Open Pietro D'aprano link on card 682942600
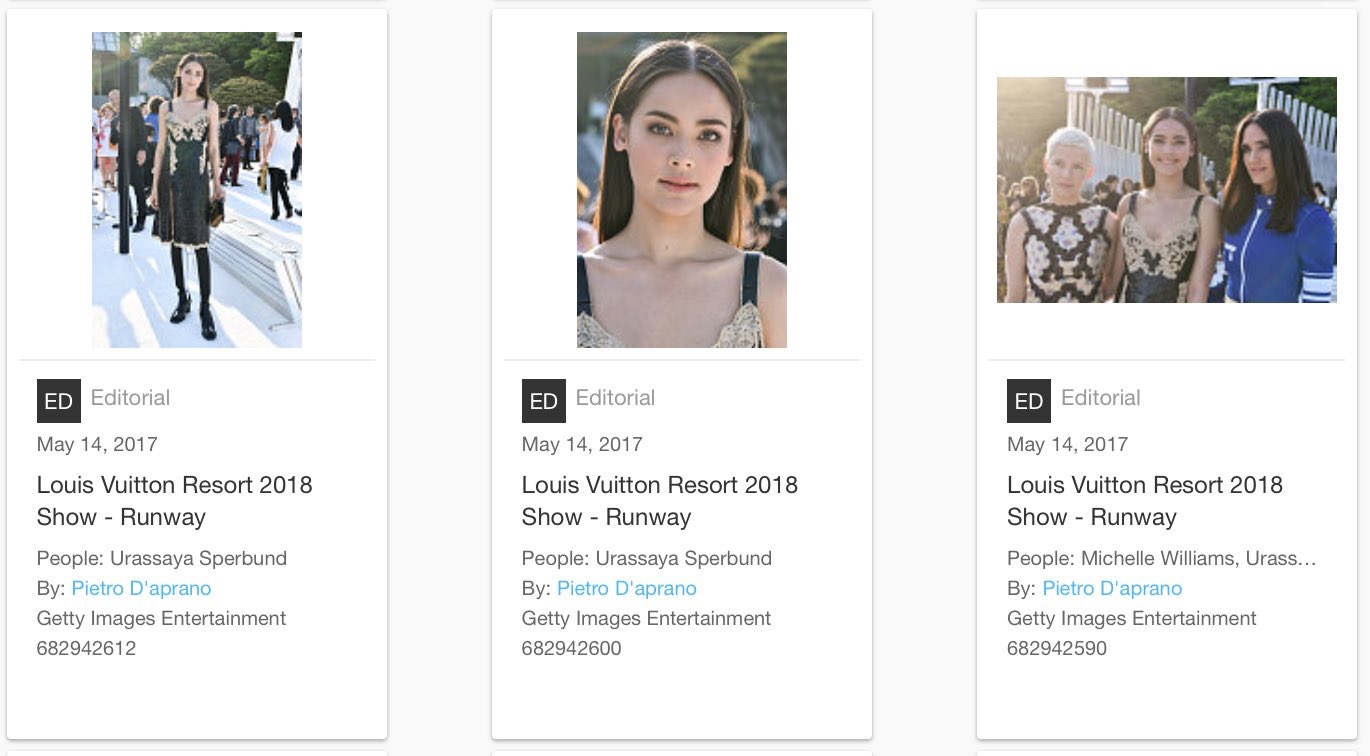The width and height of the screenshot is (1370, 756). point(627,588)
